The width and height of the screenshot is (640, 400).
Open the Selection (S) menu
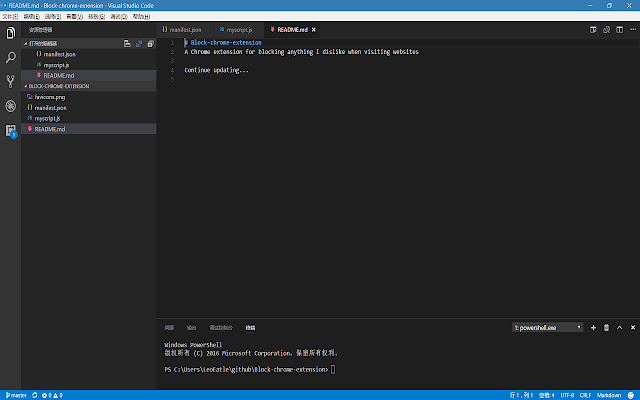[x=53, y=17]
